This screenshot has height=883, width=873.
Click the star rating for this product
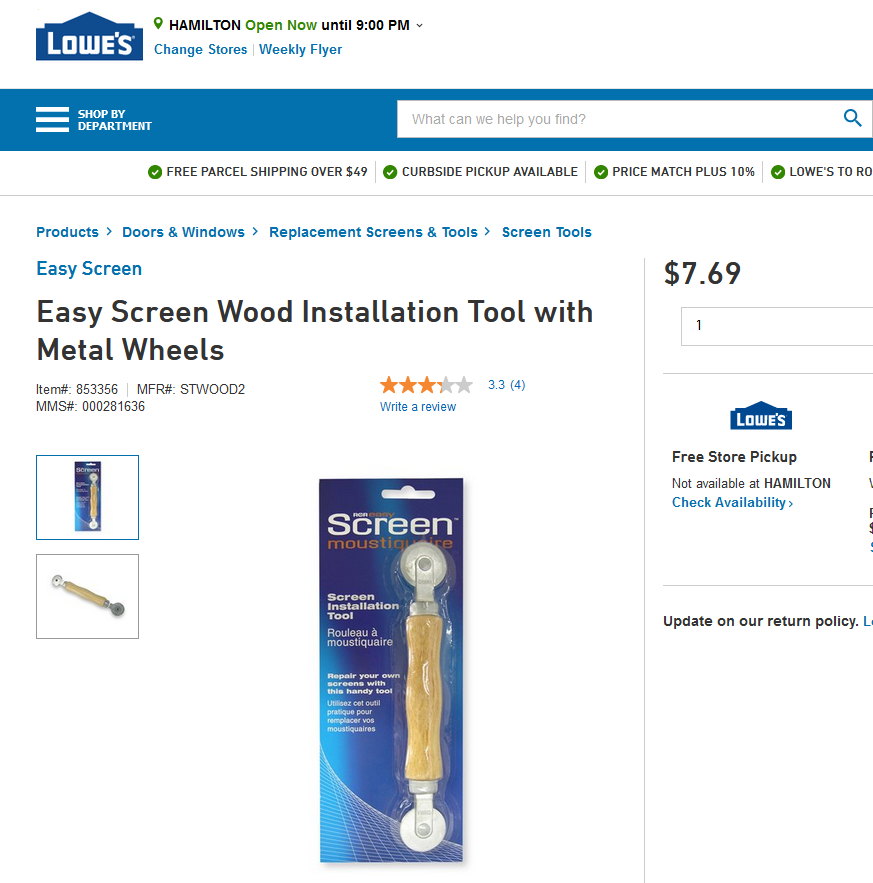(426, 385)
